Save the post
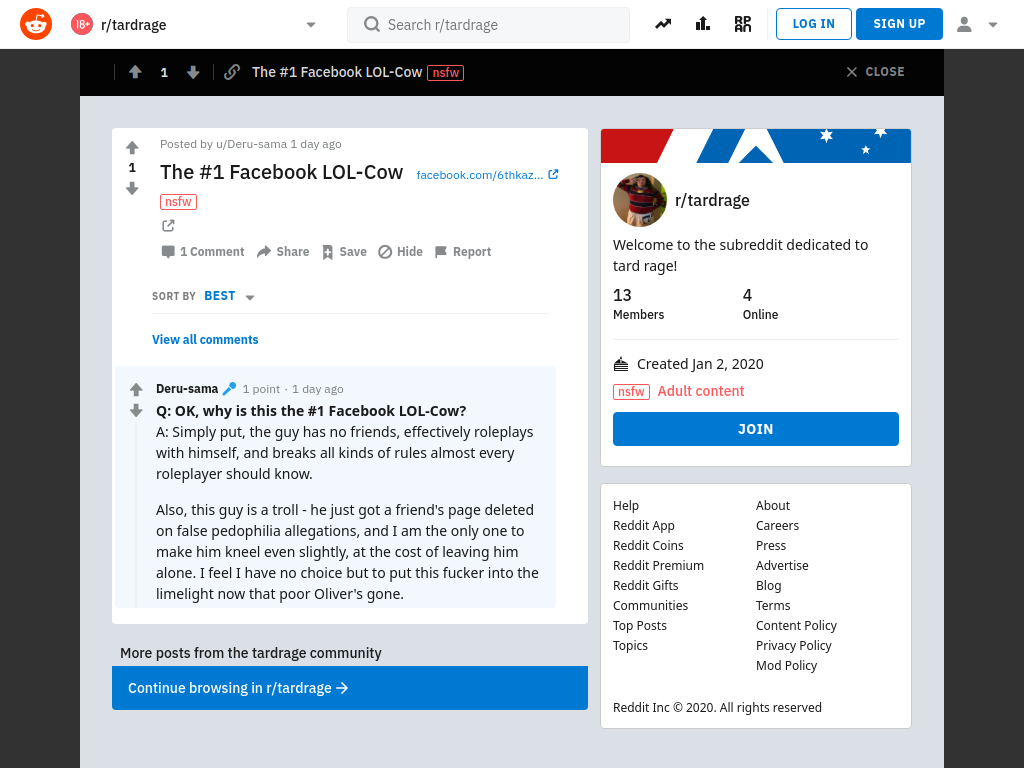This screenshot has height=768, width=1024. [344, 251]
